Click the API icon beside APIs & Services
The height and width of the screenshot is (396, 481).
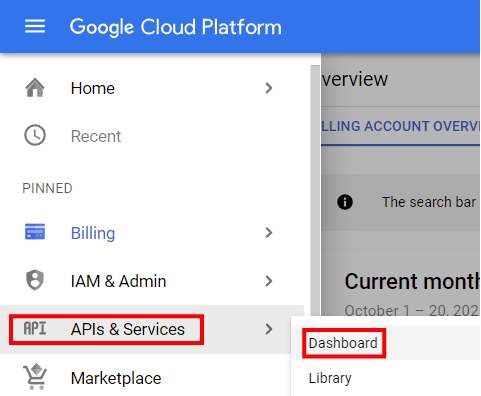point(35,329)
